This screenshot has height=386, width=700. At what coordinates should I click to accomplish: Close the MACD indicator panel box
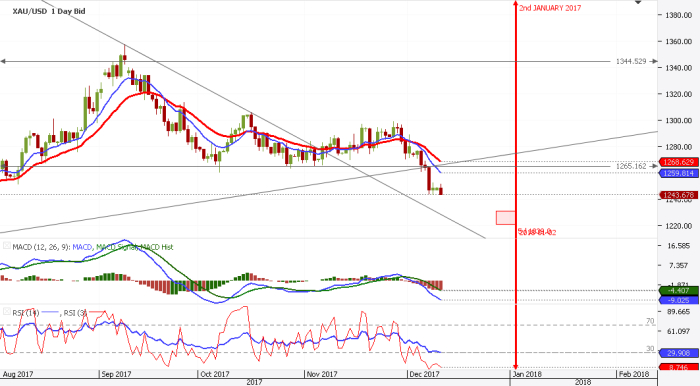point(7,246)
